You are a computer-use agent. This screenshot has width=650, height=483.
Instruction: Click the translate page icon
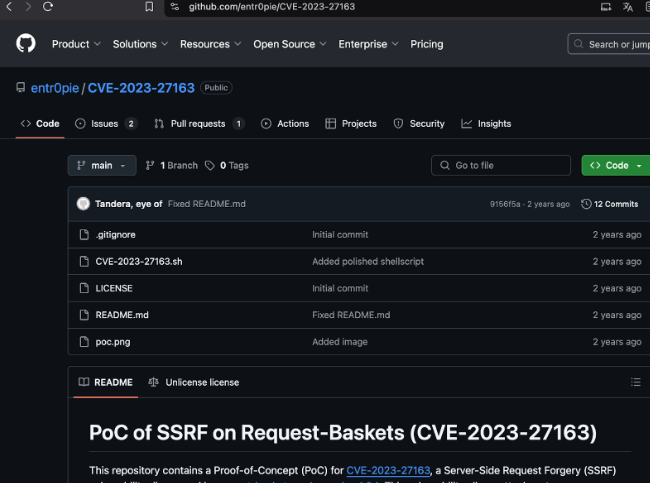coord(628,7)
